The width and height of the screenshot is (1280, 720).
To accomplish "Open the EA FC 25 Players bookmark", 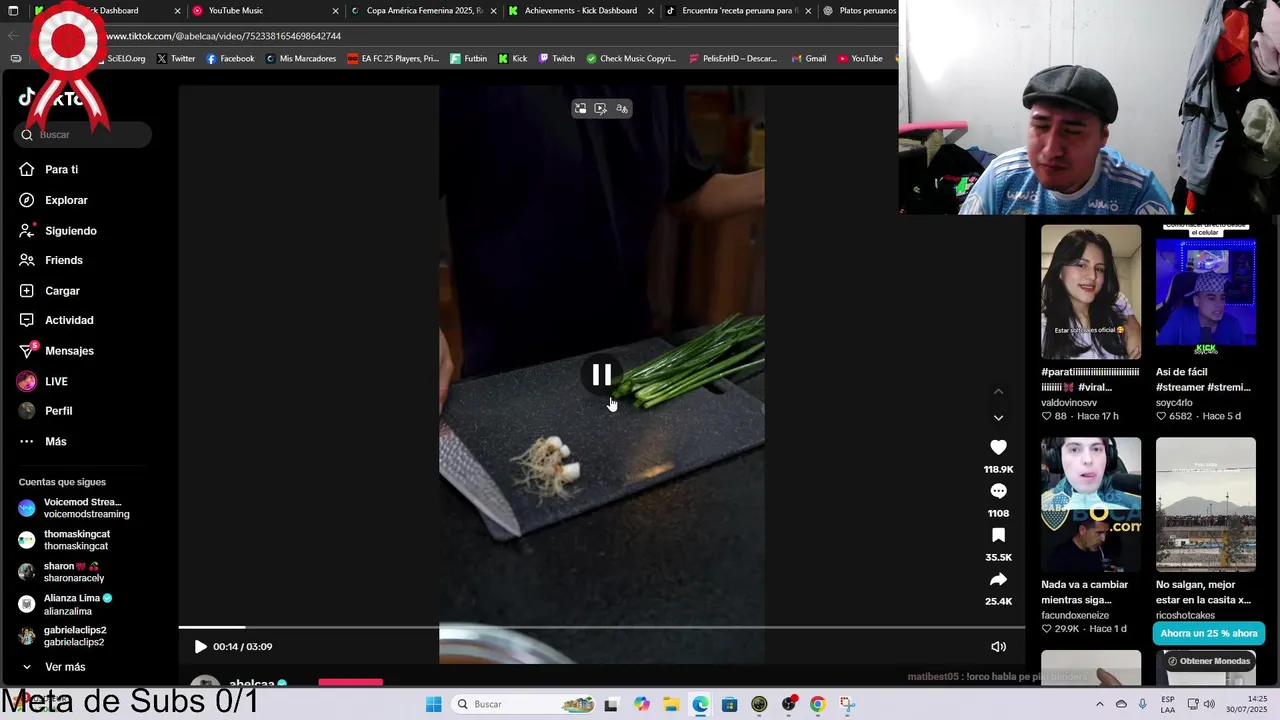I will pyautogui.click(x=393, y=59).
